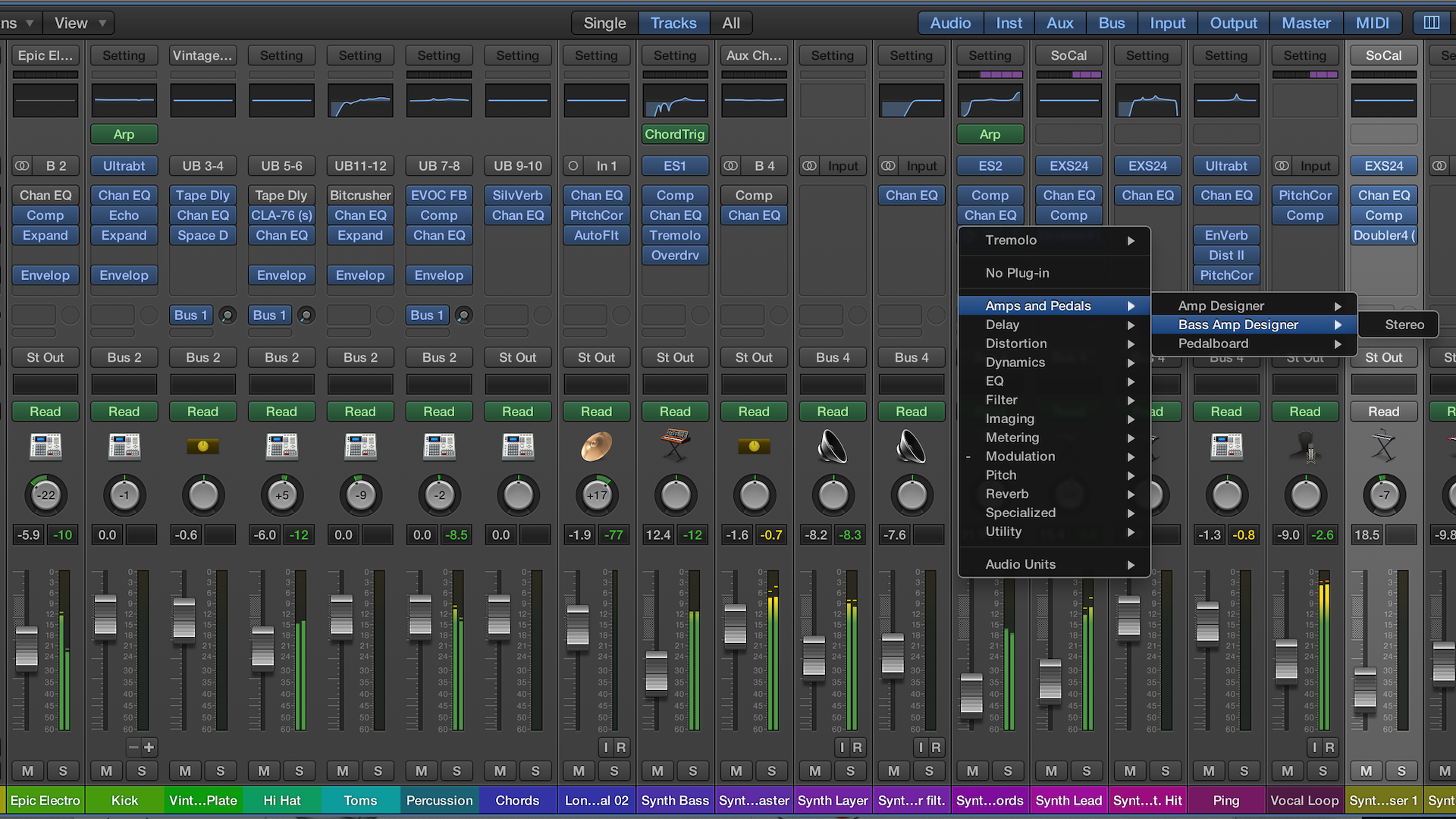Click the EQ thumbnail on Synth Bass channel

(x=675, y=101)
